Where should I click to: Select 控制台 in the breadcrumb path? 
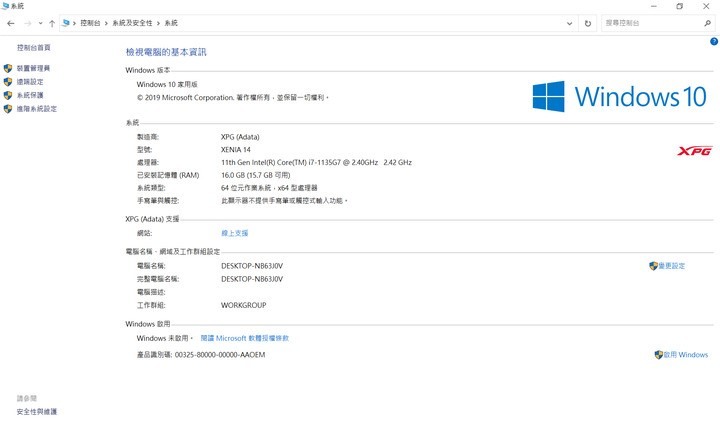pyautogui.click(x=90, y=23)
